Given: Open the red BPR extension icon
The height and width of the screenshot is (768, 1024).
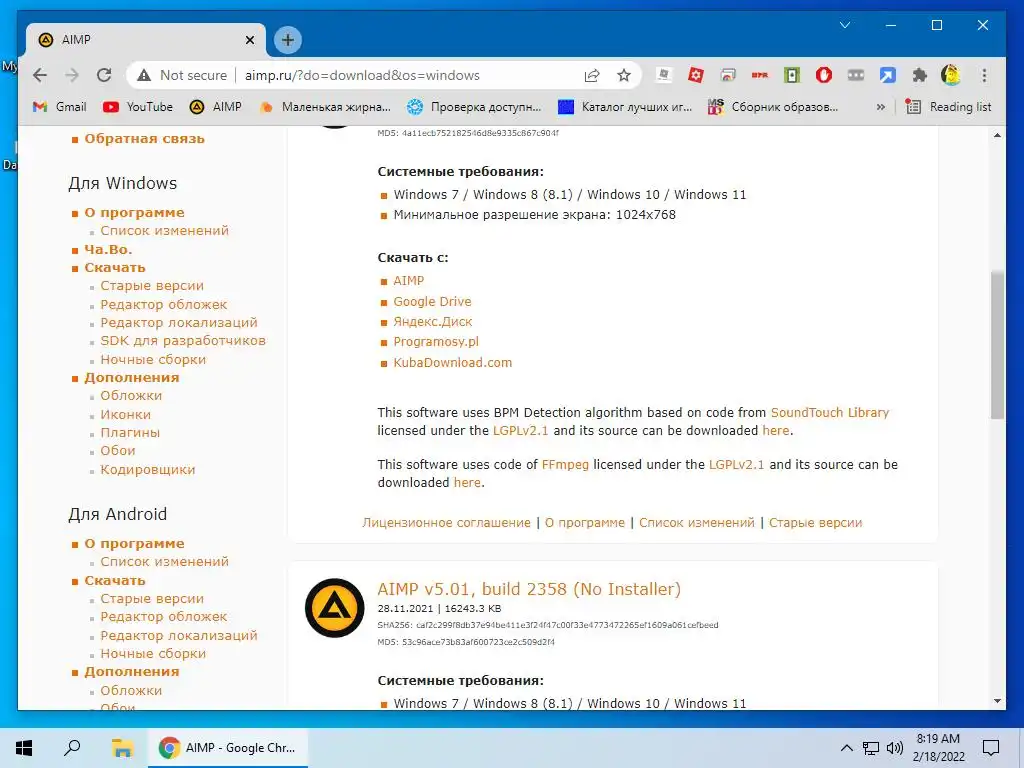Looking at the screenshot, I should (x=760, y=75).
